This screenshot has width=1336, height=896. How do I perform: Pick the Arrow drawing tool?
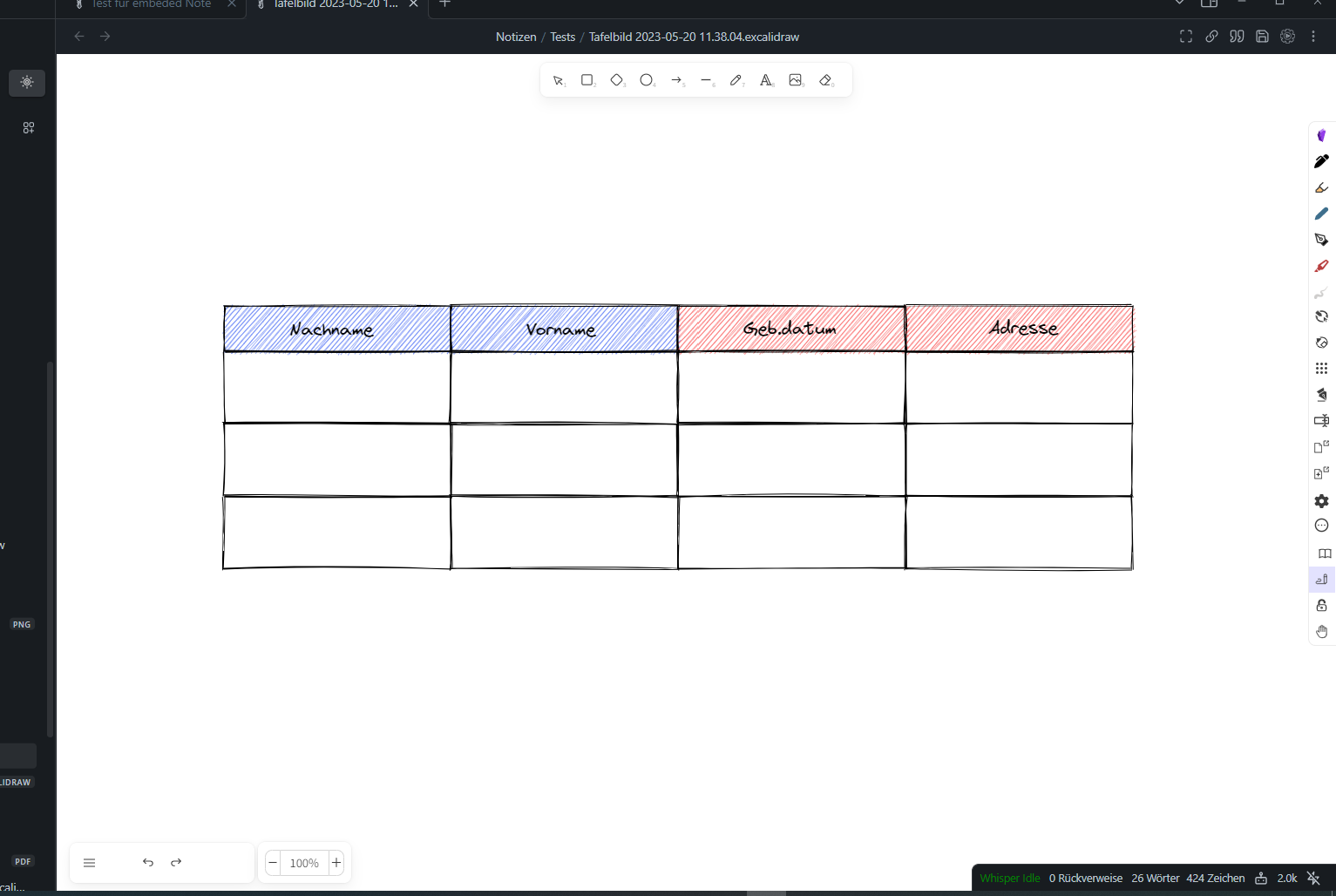(x=676, y=80)
